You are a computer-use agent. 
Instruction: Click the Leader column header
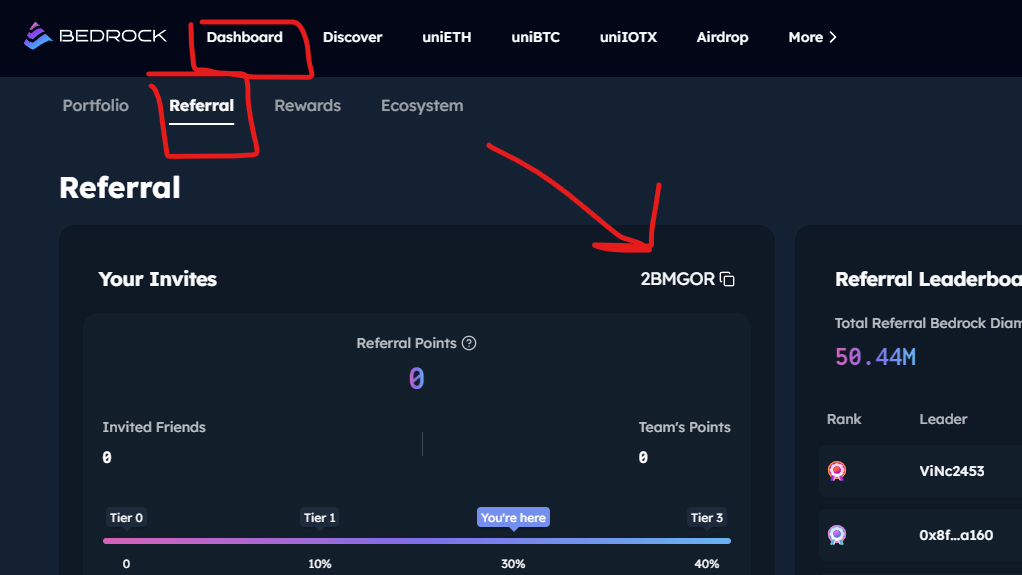pos(943,419)
